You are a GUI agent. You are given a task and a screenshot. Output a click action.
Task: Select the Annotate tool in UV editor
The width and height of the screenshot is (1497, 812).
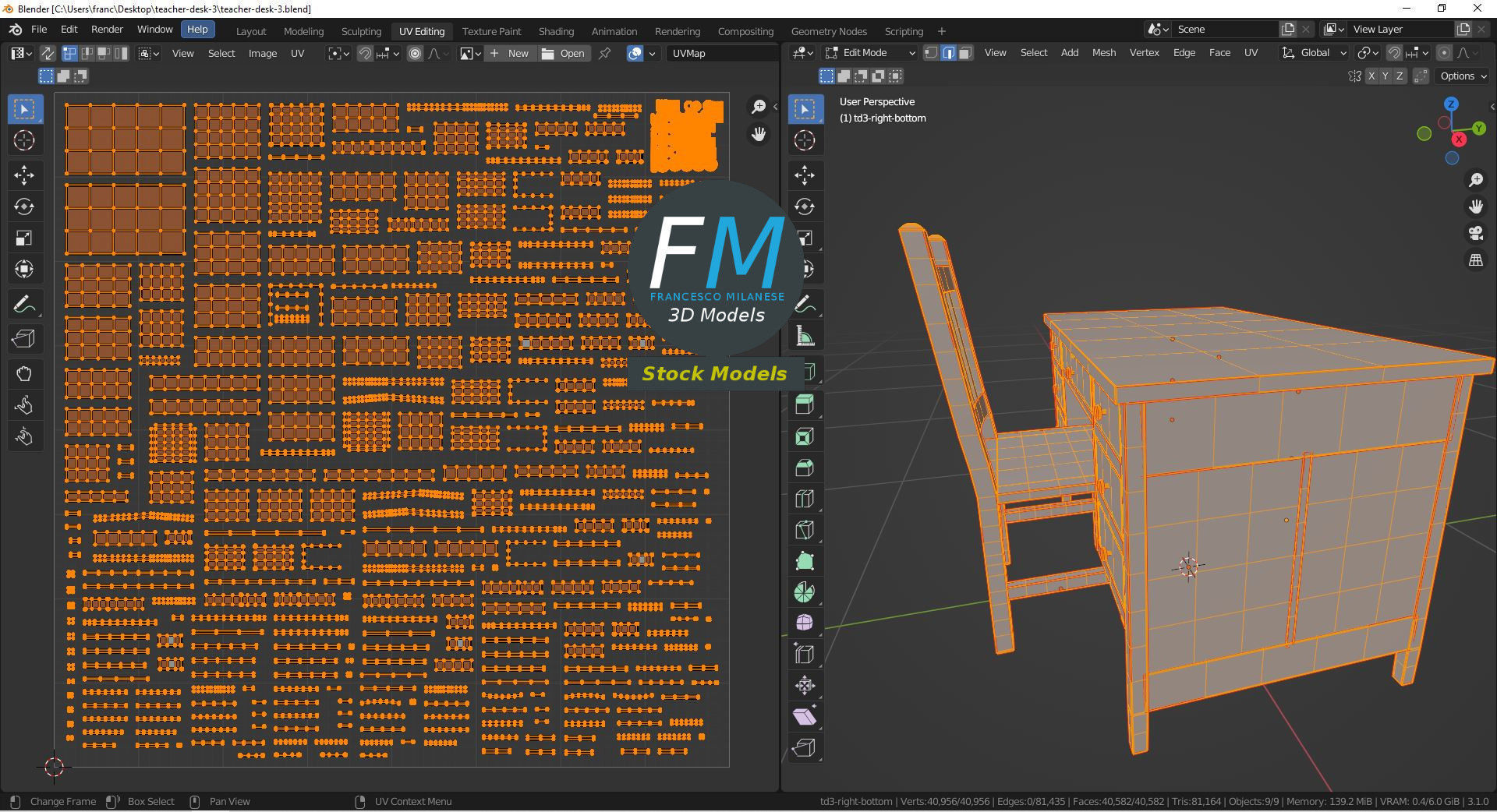click(24, 304)
